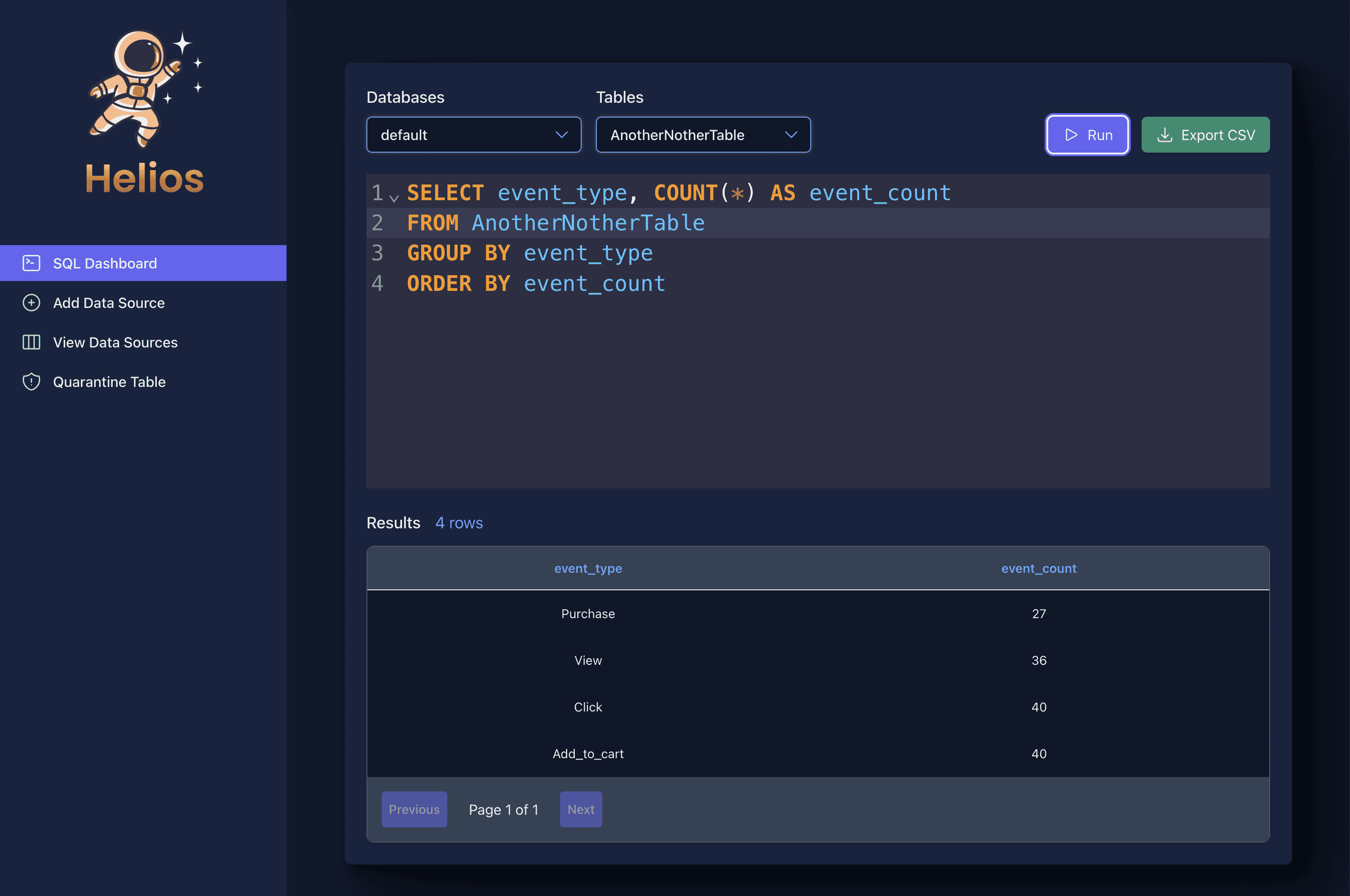Click the chevron arrow of Tables dropdown
The width and height of the screenshot is (1350, 896).
click(791, 135)
